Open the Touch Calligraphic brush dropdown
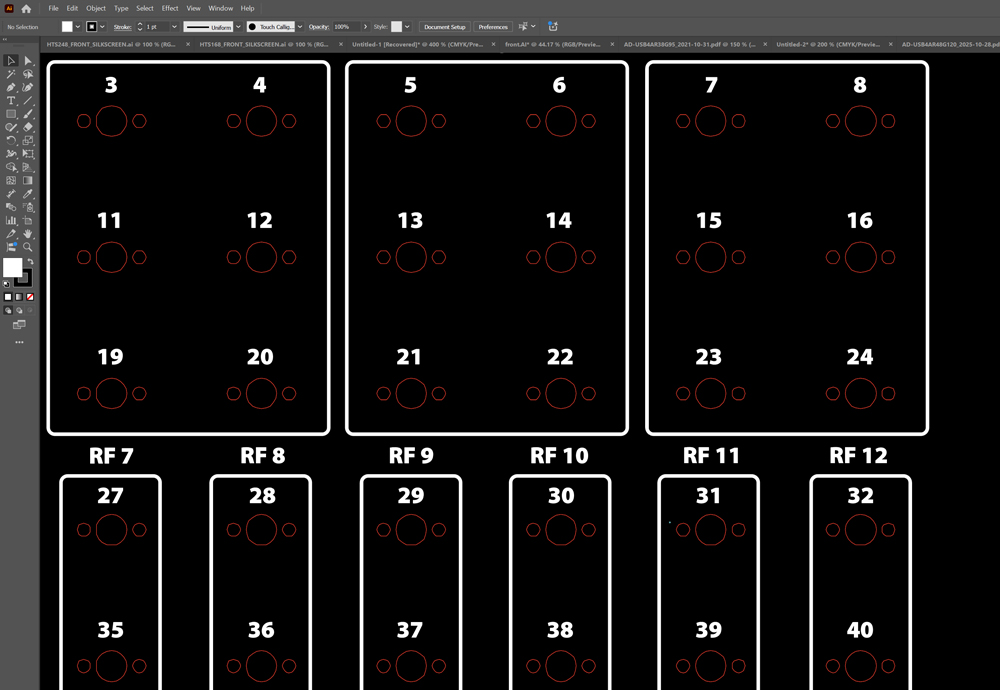The width and height of the screenshot is (1000, 690). pyautogui.click(x=300, y=27)
